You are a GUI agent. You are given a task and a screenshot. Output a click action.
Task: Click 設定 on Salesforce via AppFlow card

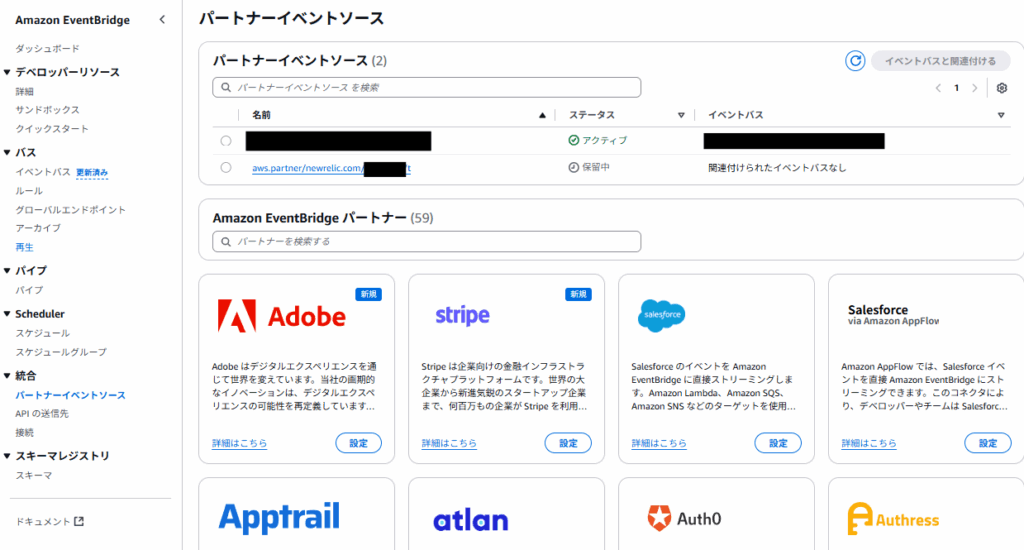point(988,443)
